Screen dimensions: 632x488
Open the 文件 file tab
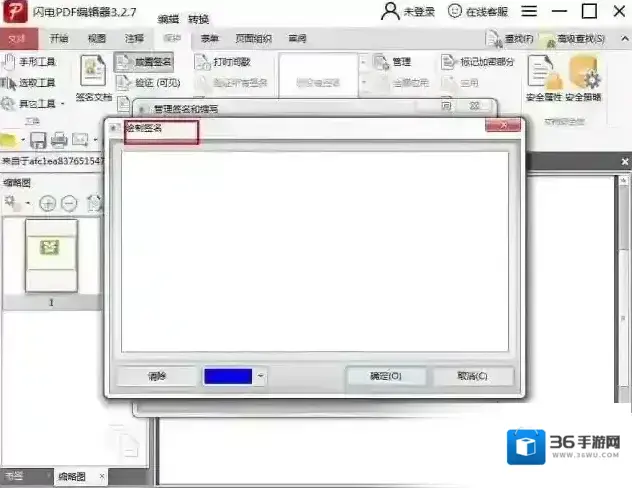[18, 38]
